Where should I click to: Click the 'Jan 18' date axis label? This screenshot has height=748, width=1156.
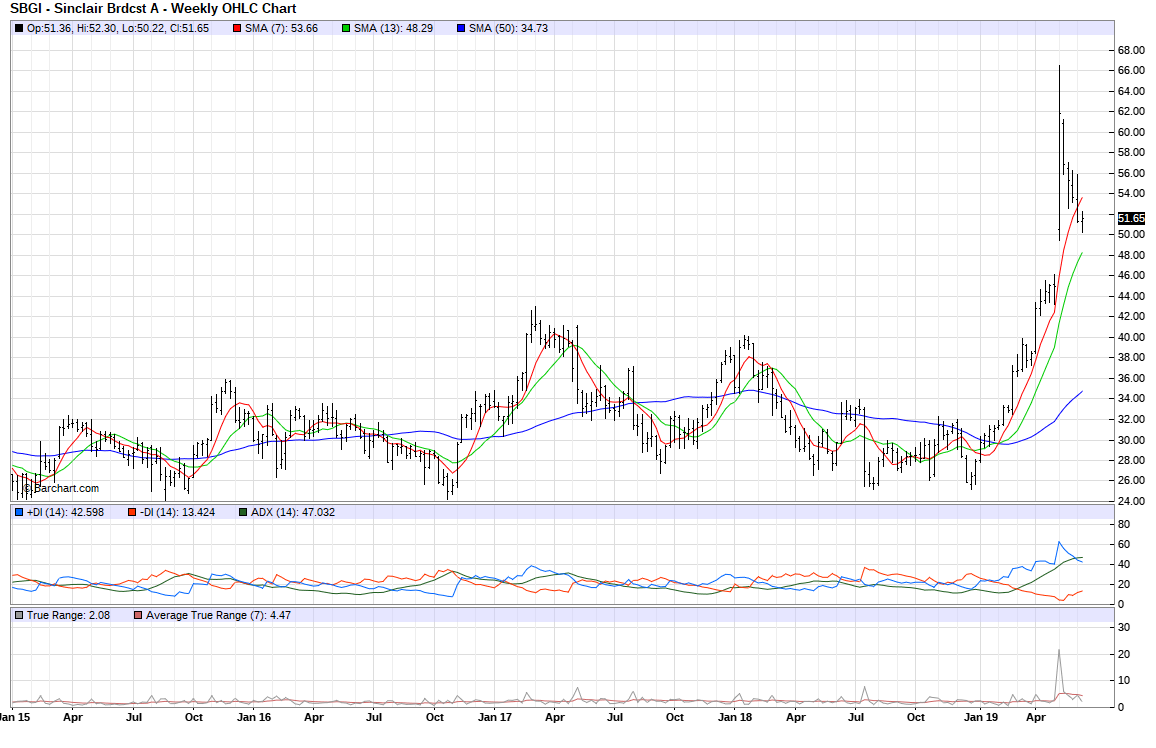[x=735, y=717]
